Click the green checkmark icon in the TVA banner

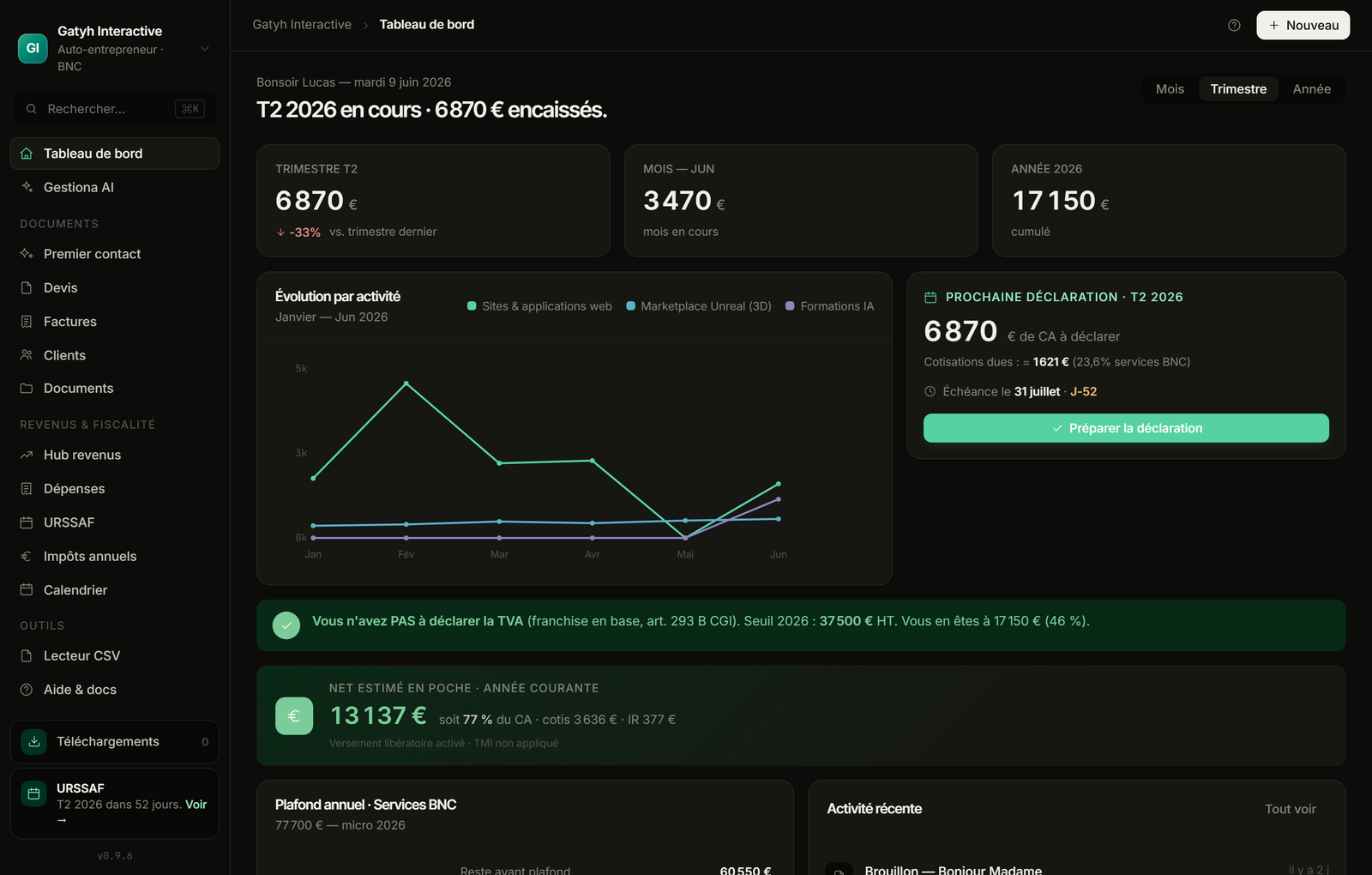(x=286, y=625)
